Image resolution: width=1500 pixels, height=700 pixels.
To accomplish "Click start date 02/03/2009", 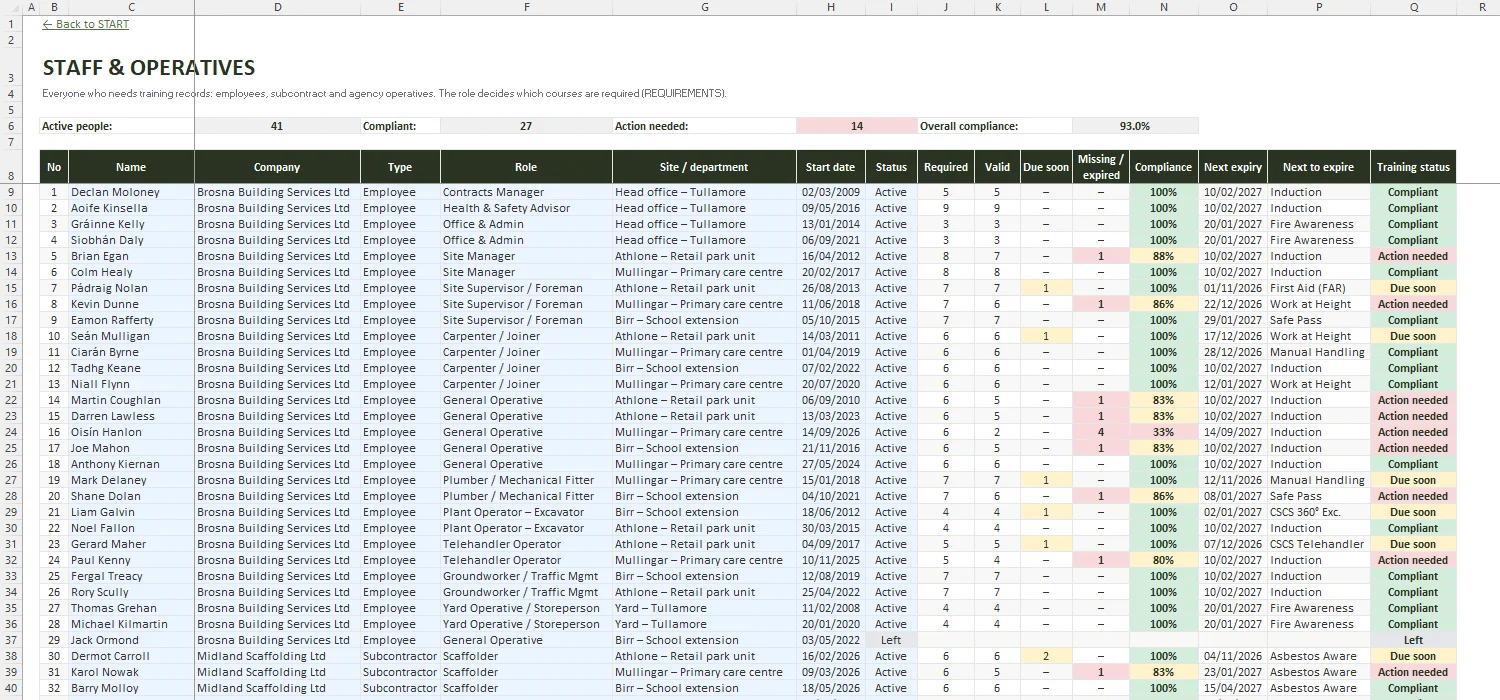I will pyautogui.click(x=831, y=192).
